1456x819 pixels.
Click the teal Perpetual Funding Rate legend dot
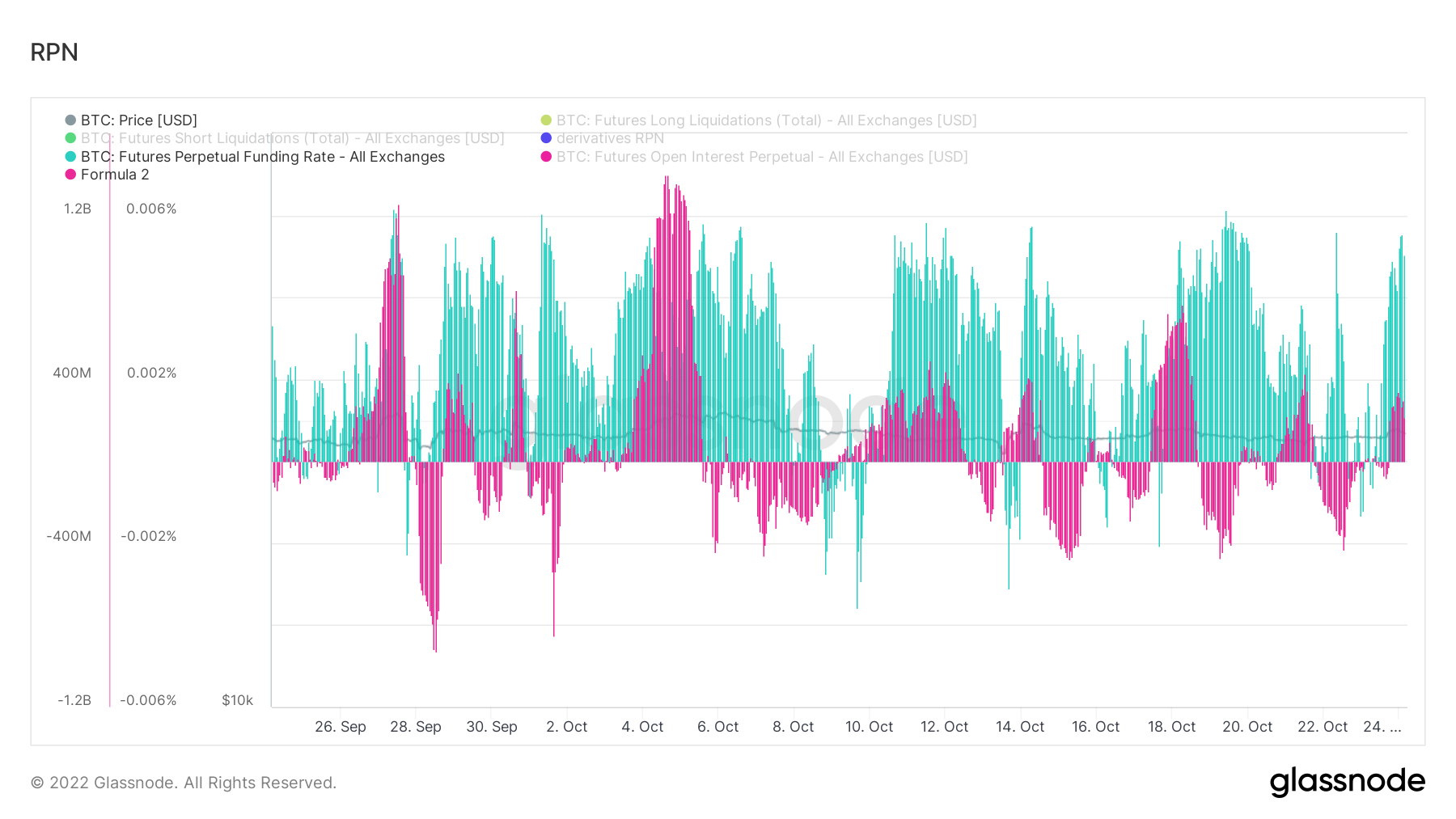[x=70, y=157]
